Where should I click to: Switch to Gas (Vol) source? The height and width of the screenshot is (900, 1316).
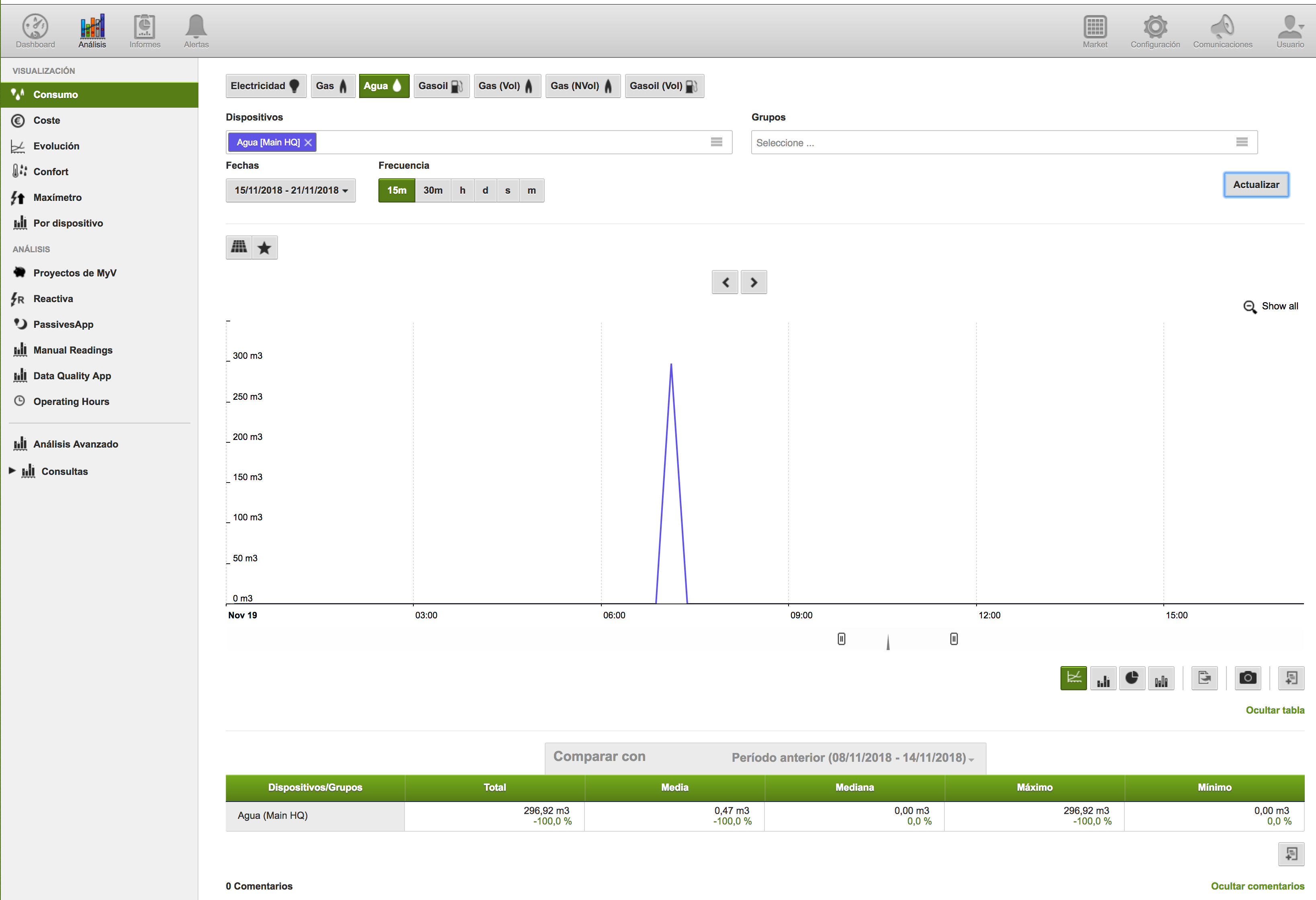point(507,86)
